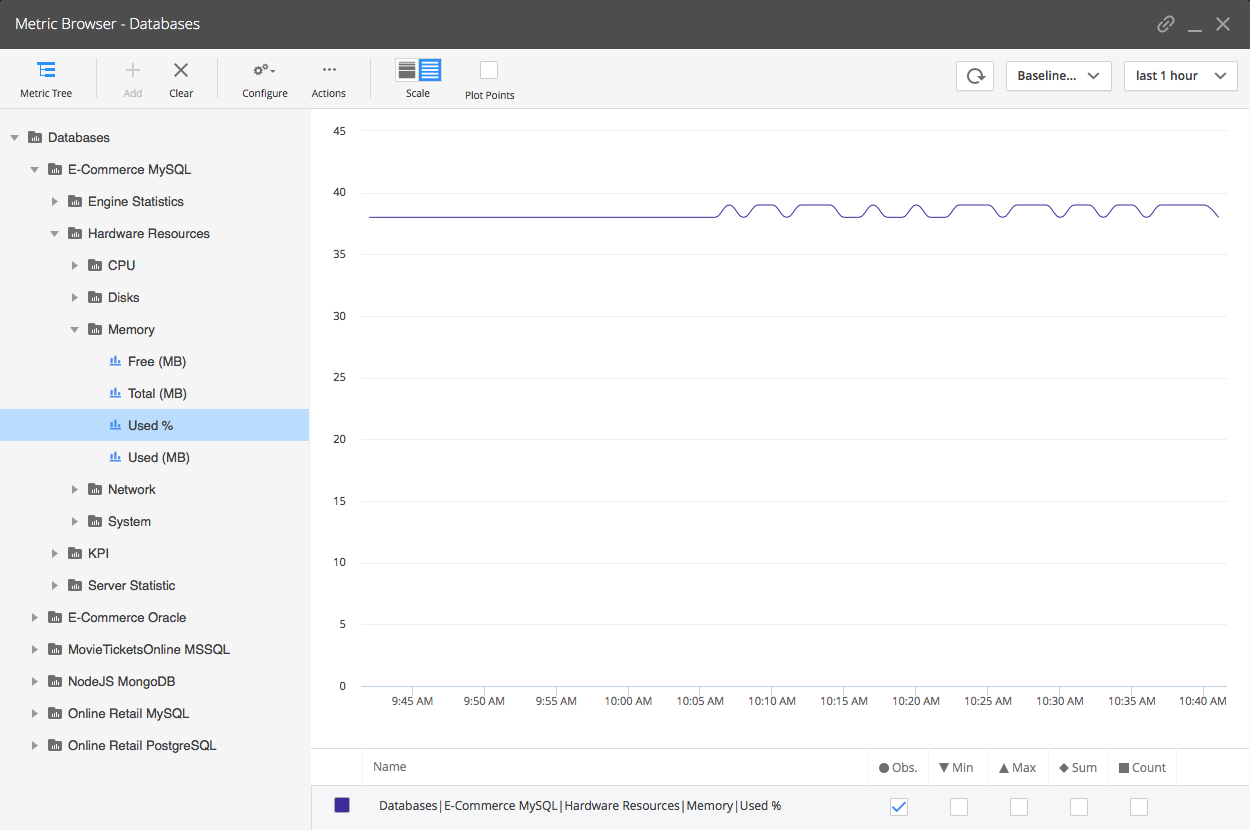Select the MovieTicketsOnline MSSQL database
This screenshot has height=830, width=1250.
click(x=149, y=649)
